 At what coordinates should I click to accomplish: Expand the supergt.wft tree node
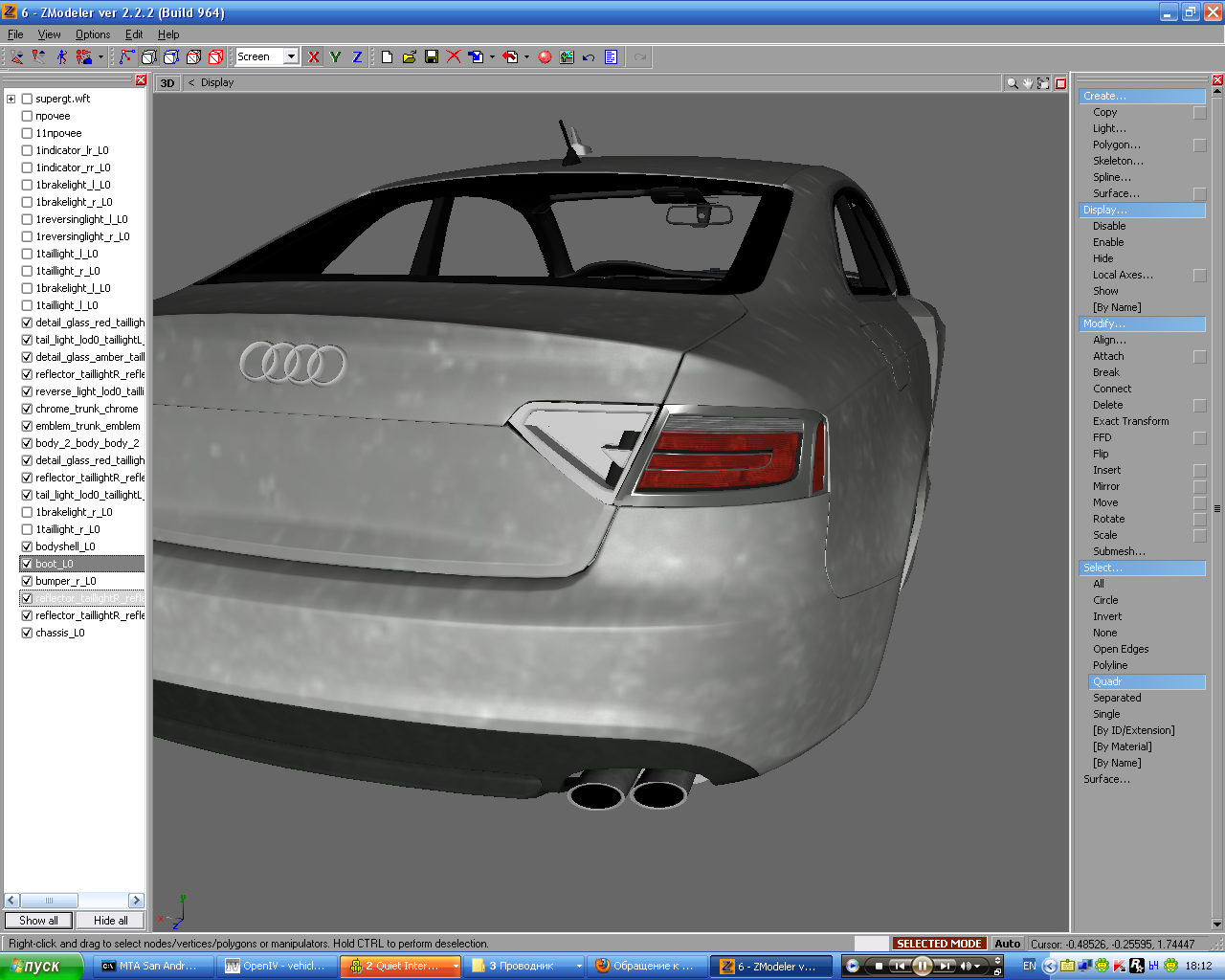tap(11, 99)
